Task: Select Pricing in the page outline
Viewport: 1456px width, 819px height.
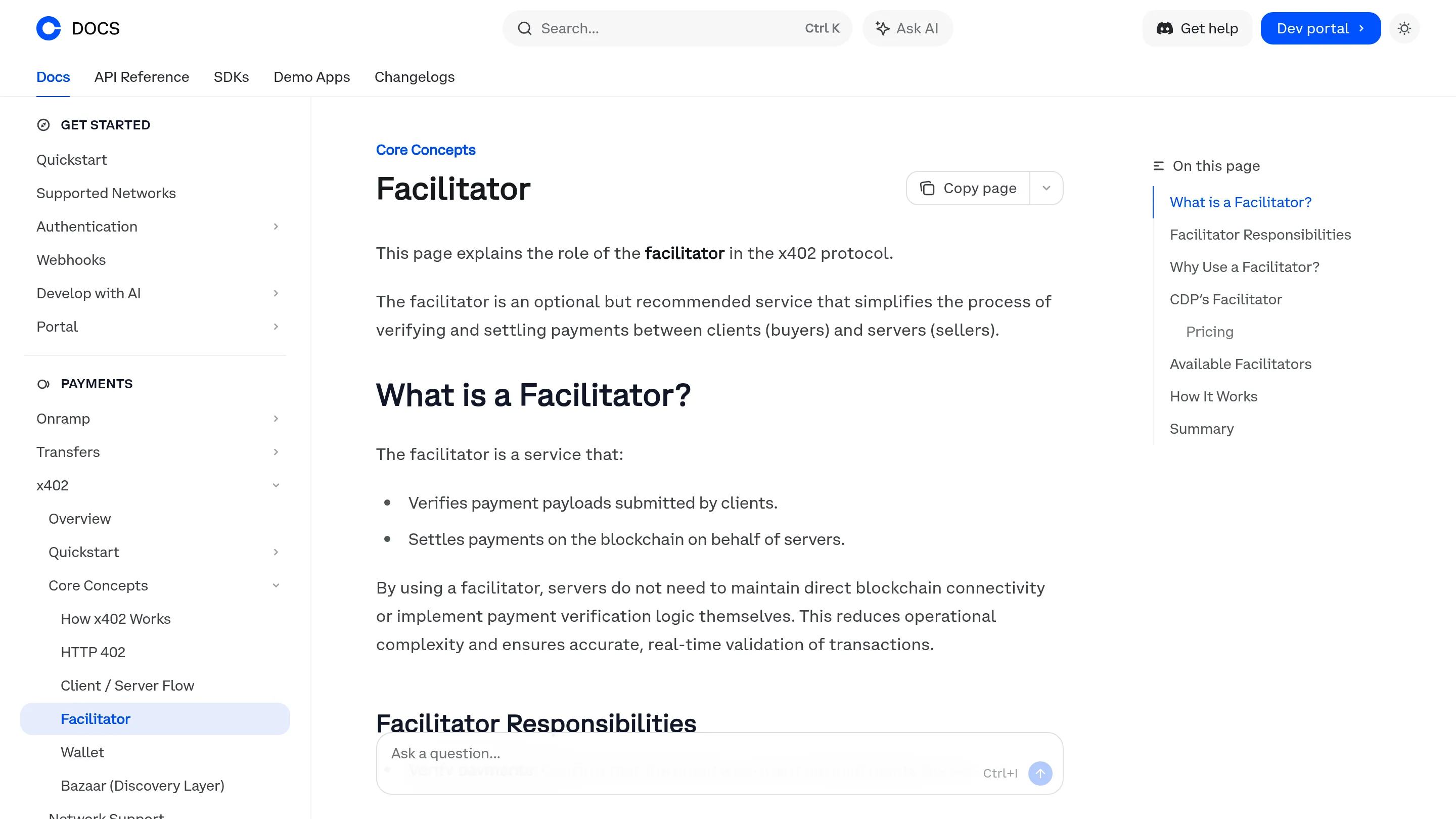Action: point(1210,331)
